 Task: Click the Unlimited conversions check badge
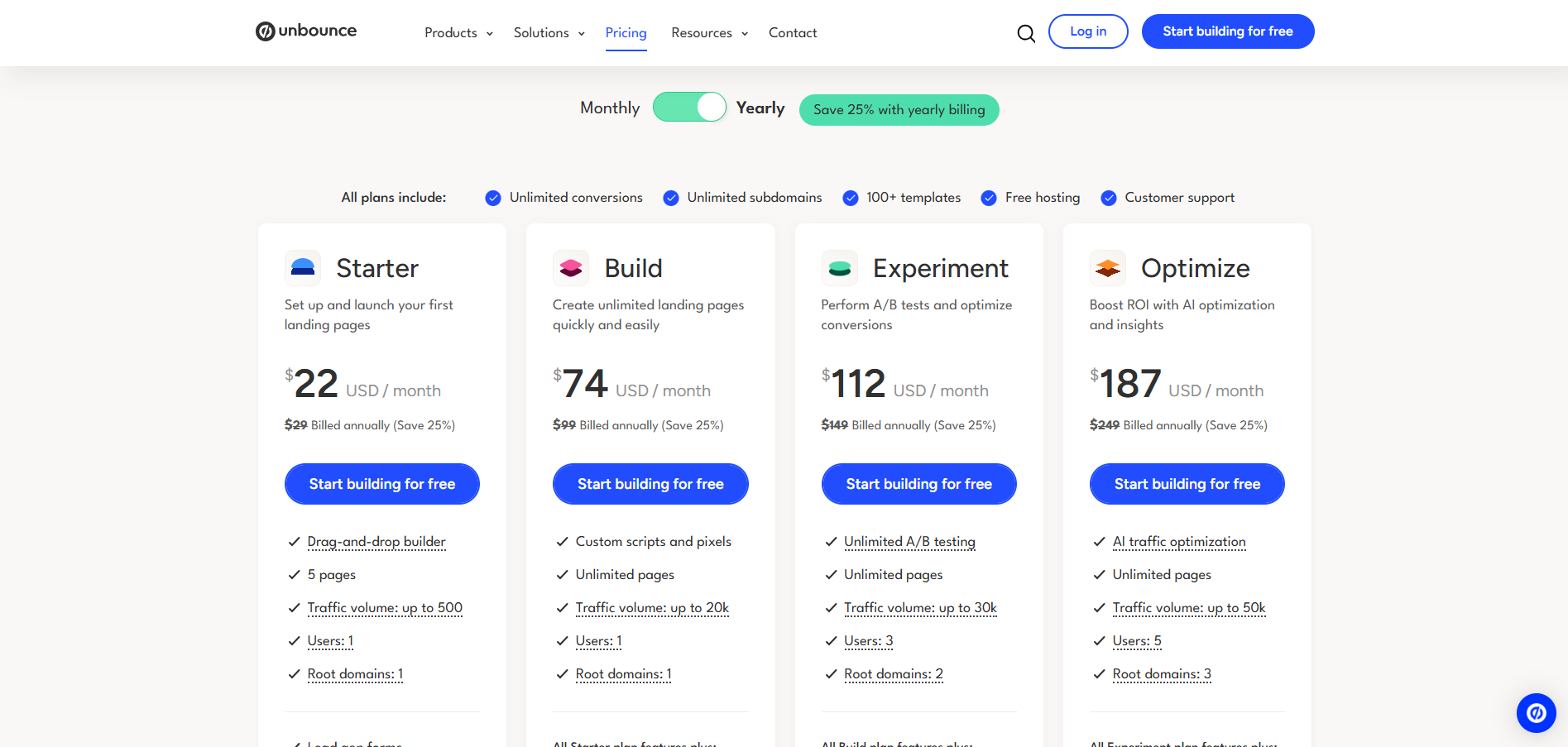click(x=492, y=198)
